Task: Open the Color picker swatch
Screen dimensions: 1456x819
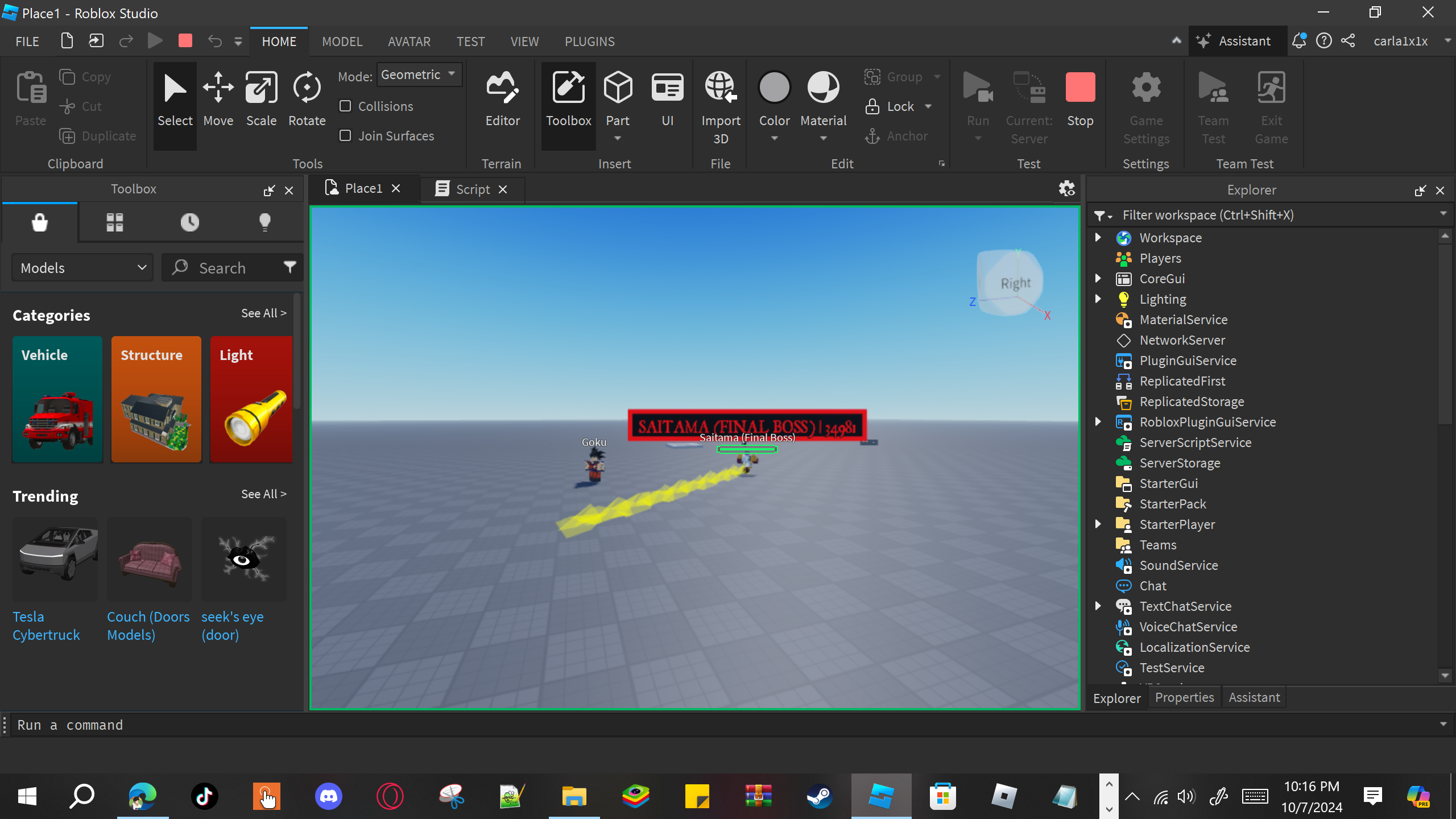Action: 774,88
